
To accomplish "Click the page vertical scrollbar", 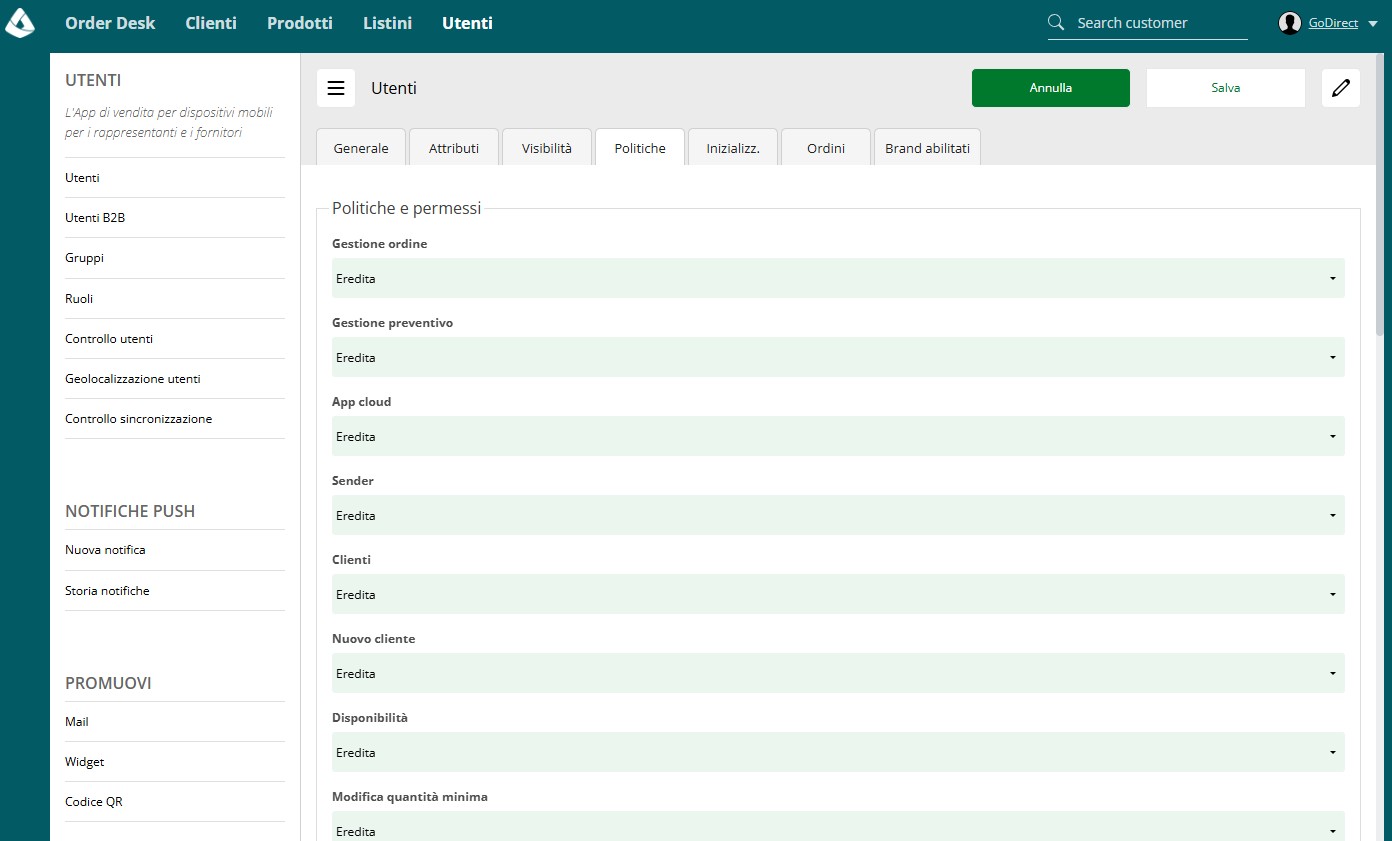I will [1380, 195].
